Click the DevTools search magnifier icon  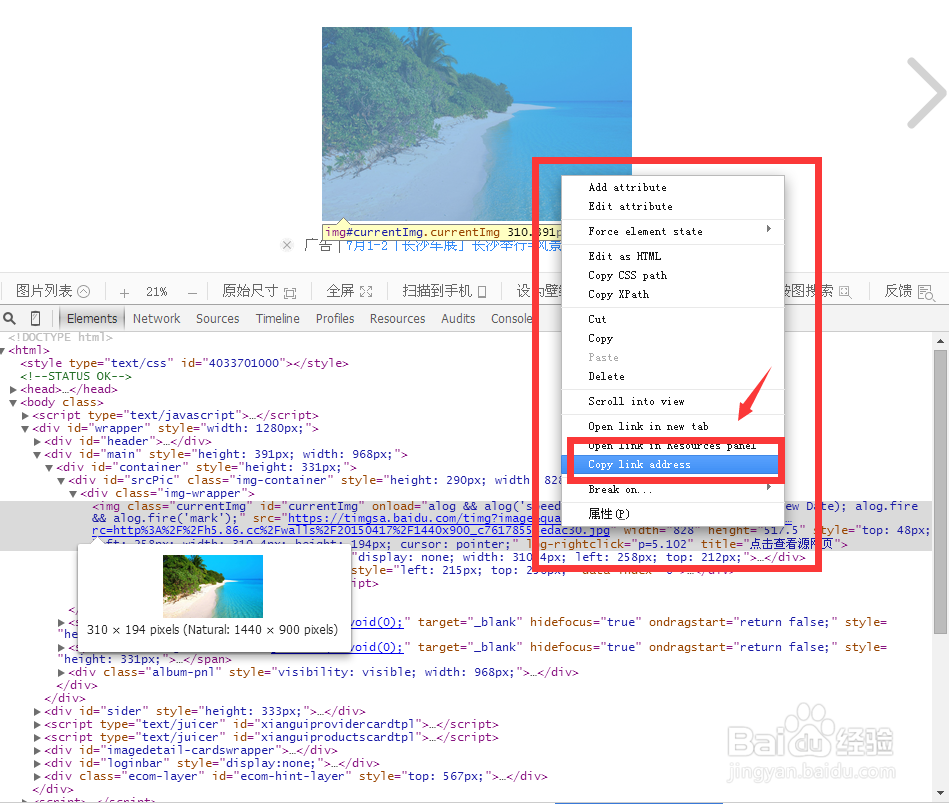click(x=10, y=318)
